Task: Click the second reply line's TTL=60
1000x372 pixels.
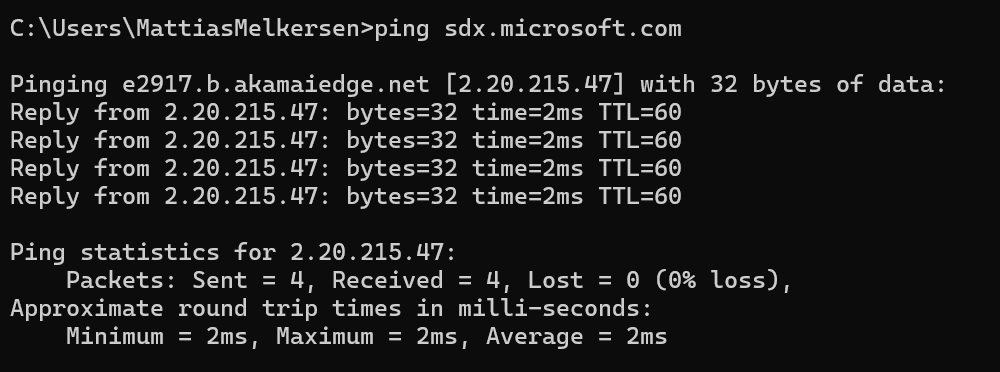Action: pyautogui.click(x=640, y=140)
